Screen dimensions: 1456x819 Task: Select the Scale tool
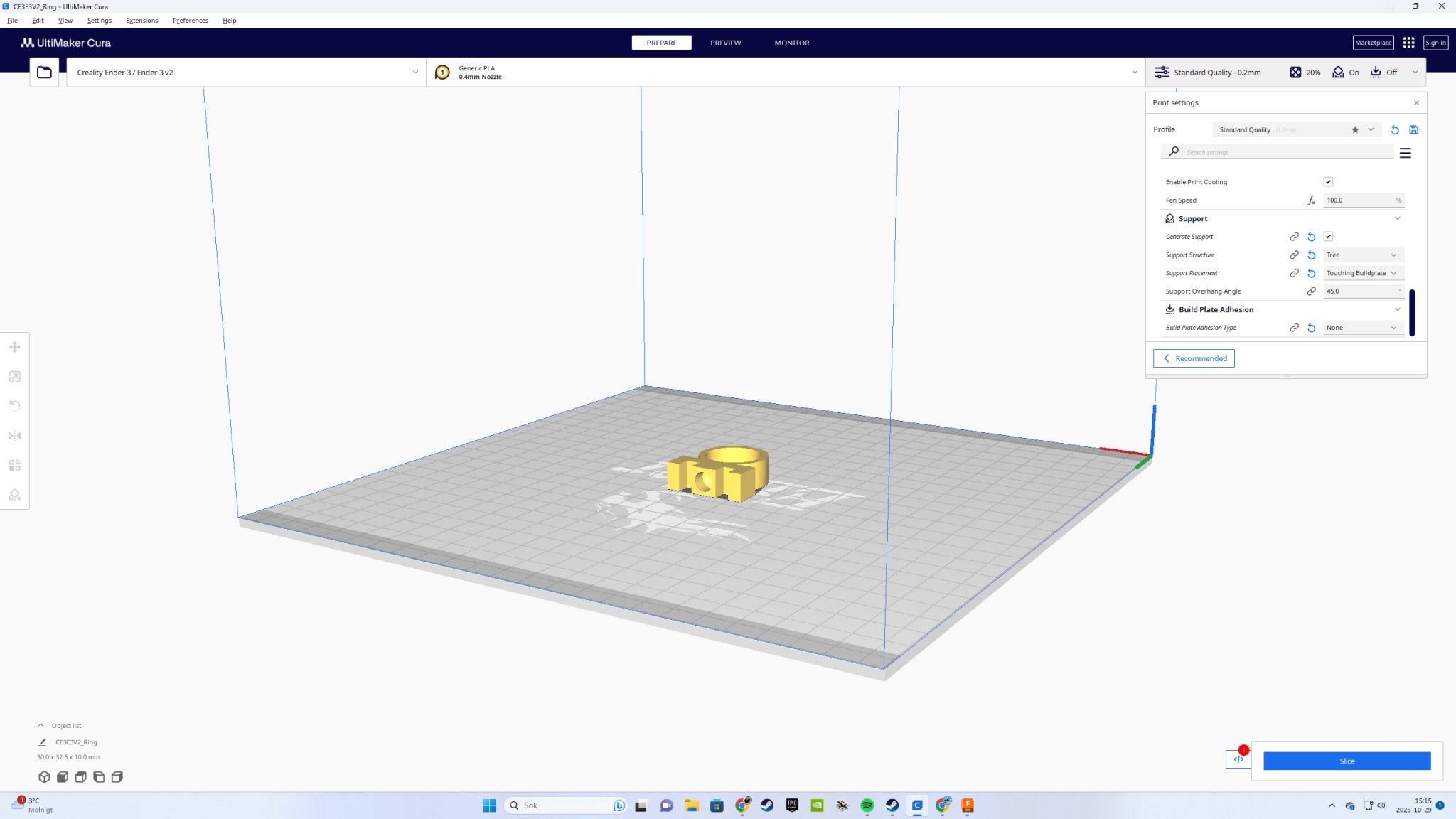click(x=14, y=377)
